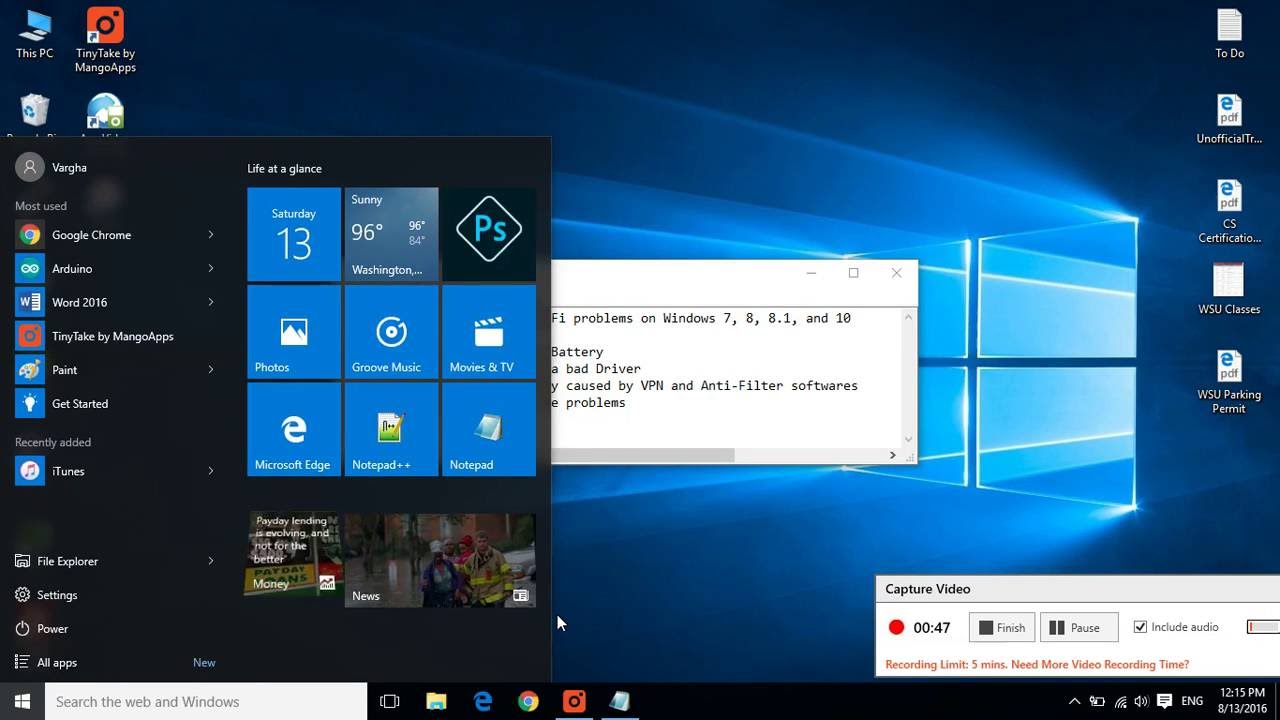Click Notepad's vertical scroll down arrow
Screen dimensions: 1280x720
click(908, 438)
